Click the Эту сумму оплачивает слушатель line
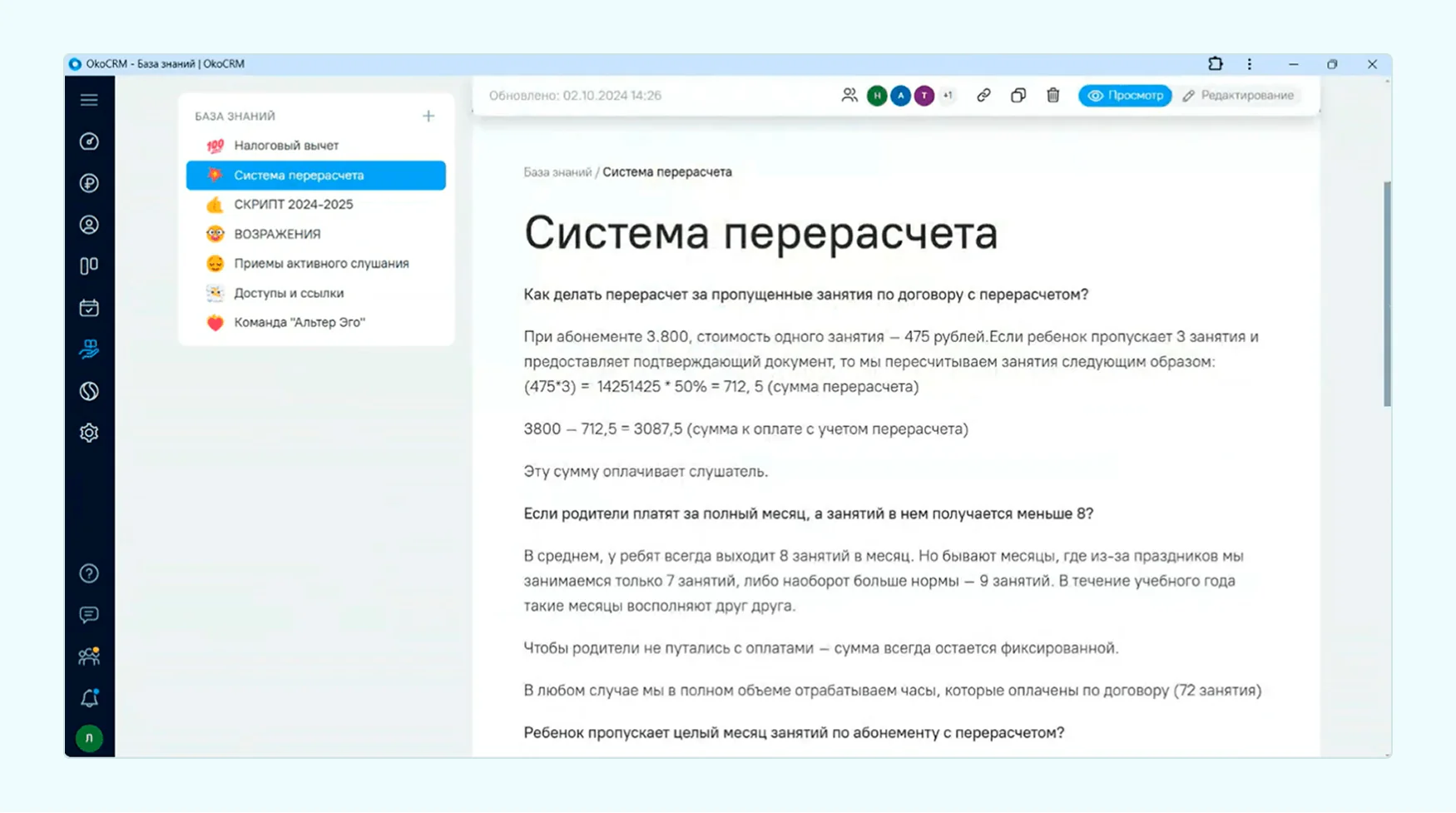The width and height of the screenshot is (1456, 813). [646, 471]
